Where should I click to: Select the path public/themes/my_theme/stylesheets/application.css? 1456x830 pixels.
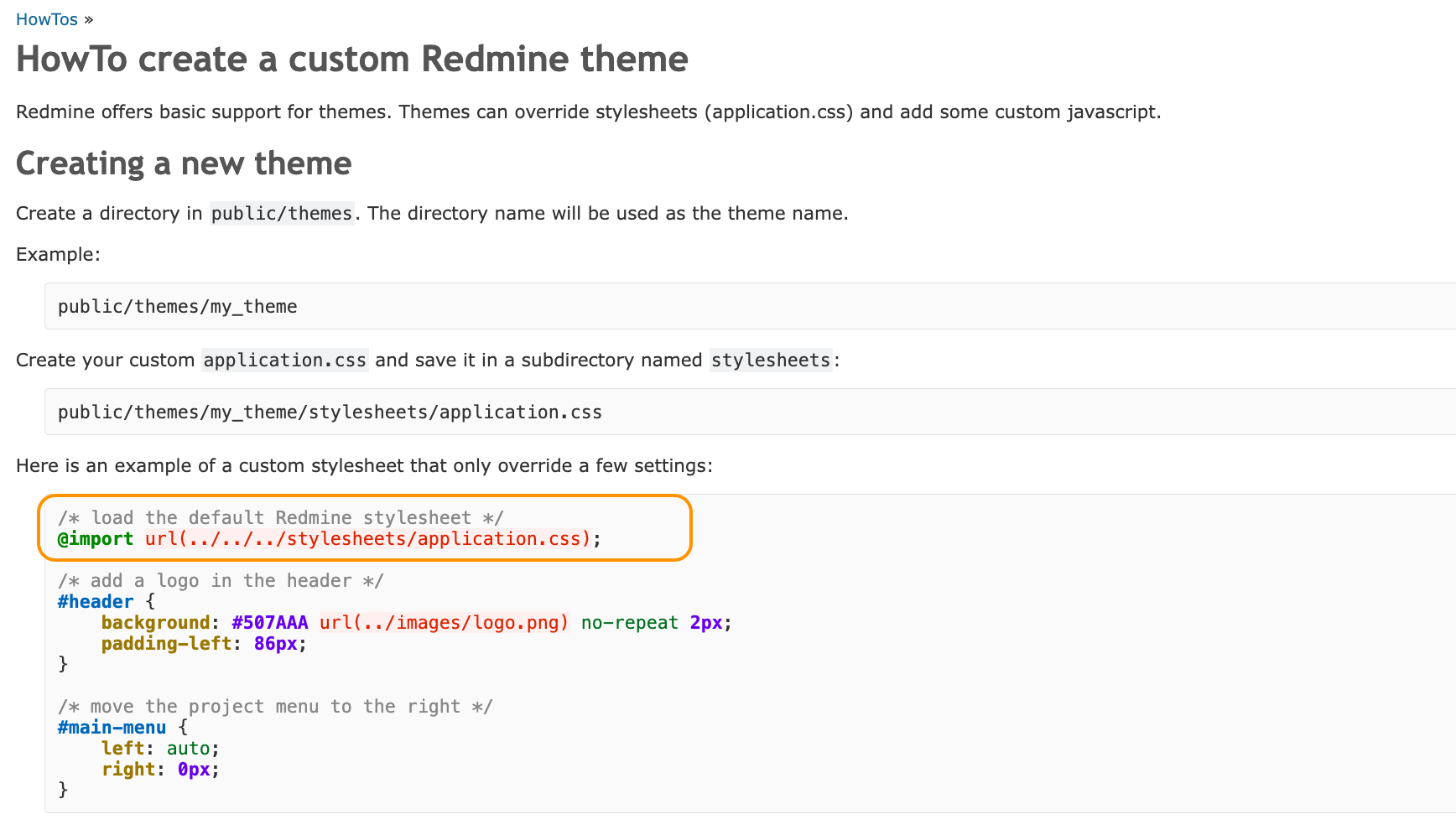[x=329, y=412]
